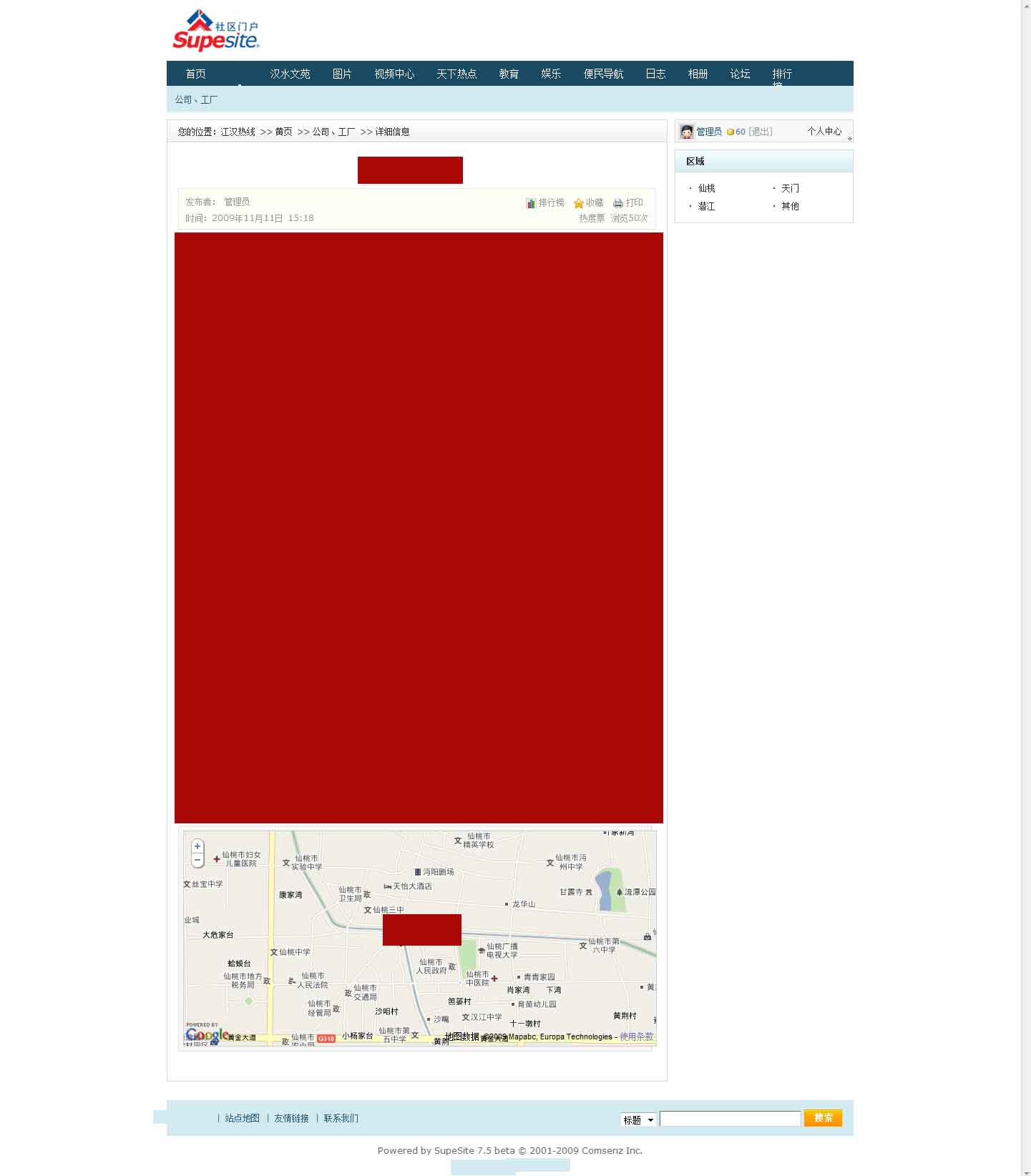Click the graduation cap icon at 仙桃广播电视大学

(x=482, y=950)
